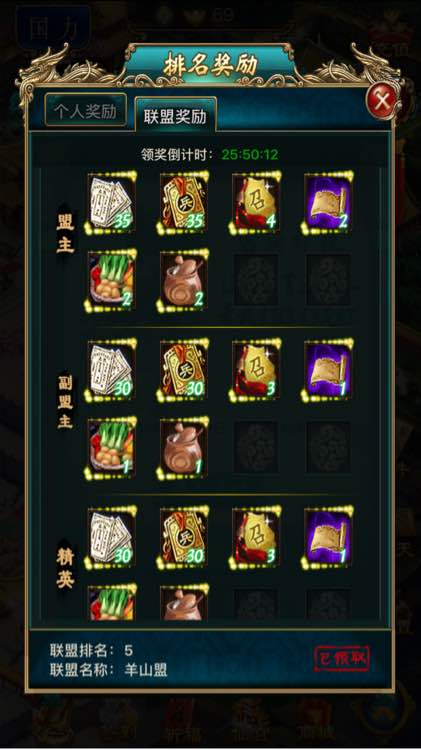Close the 排名奖励 dialog
The image size is (421, 750).
381,101
